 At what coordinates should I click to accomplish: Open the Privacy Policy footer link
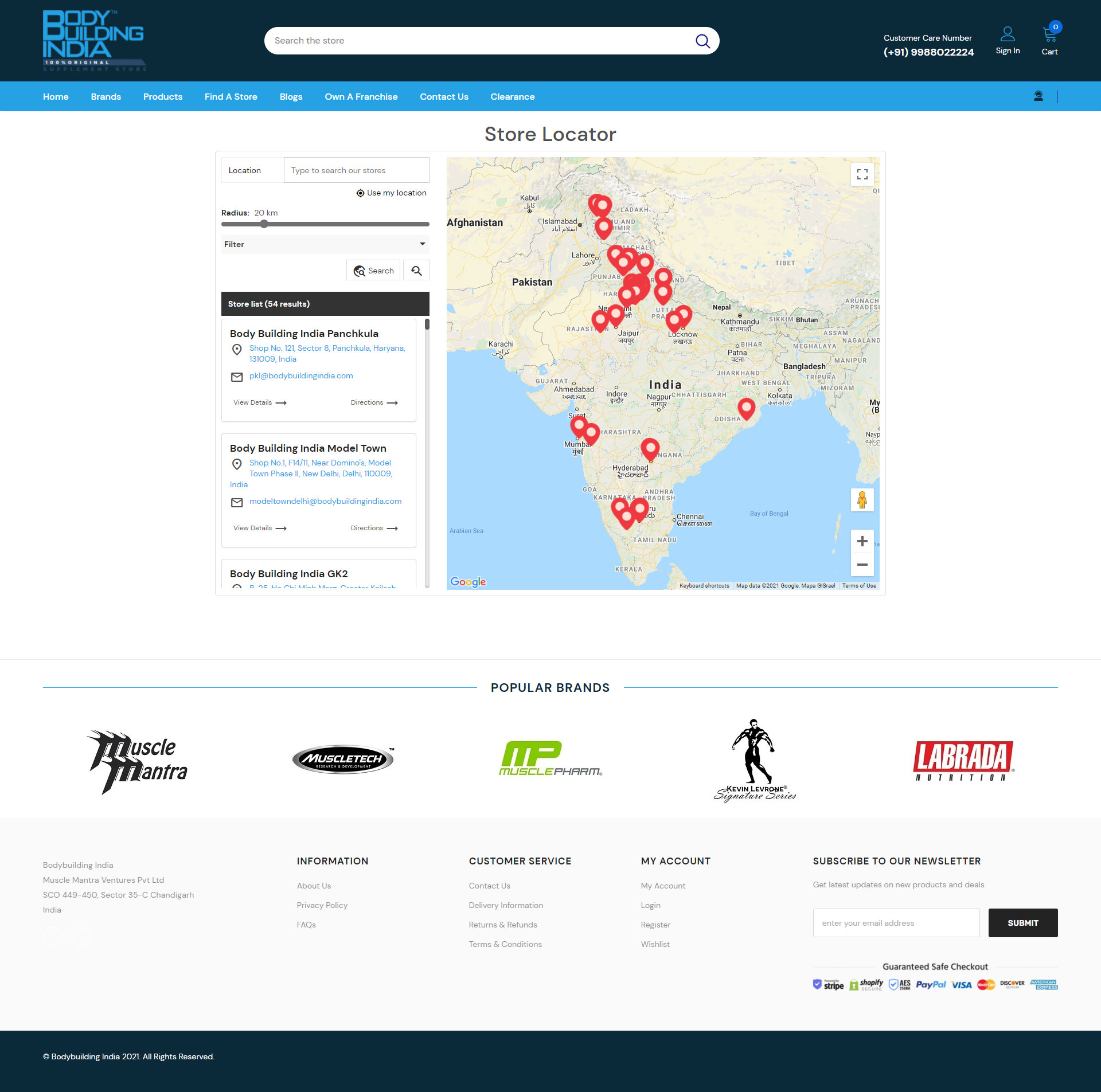pos(322,905)
